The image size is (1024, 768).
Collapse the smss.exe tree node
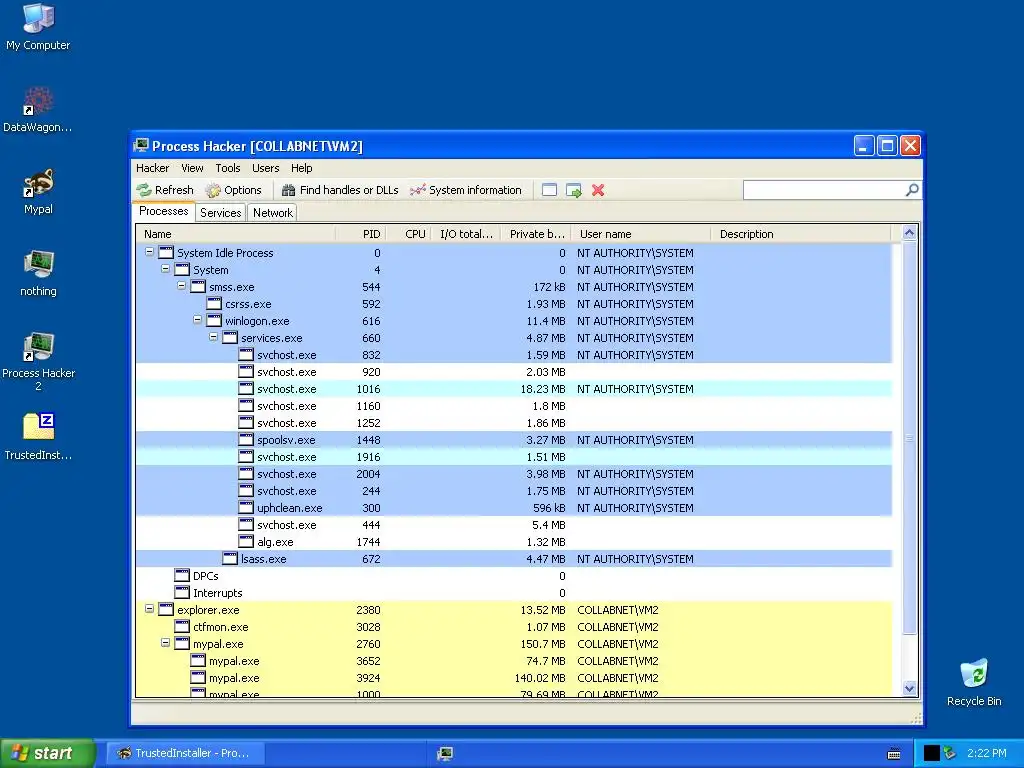point(182,286)
